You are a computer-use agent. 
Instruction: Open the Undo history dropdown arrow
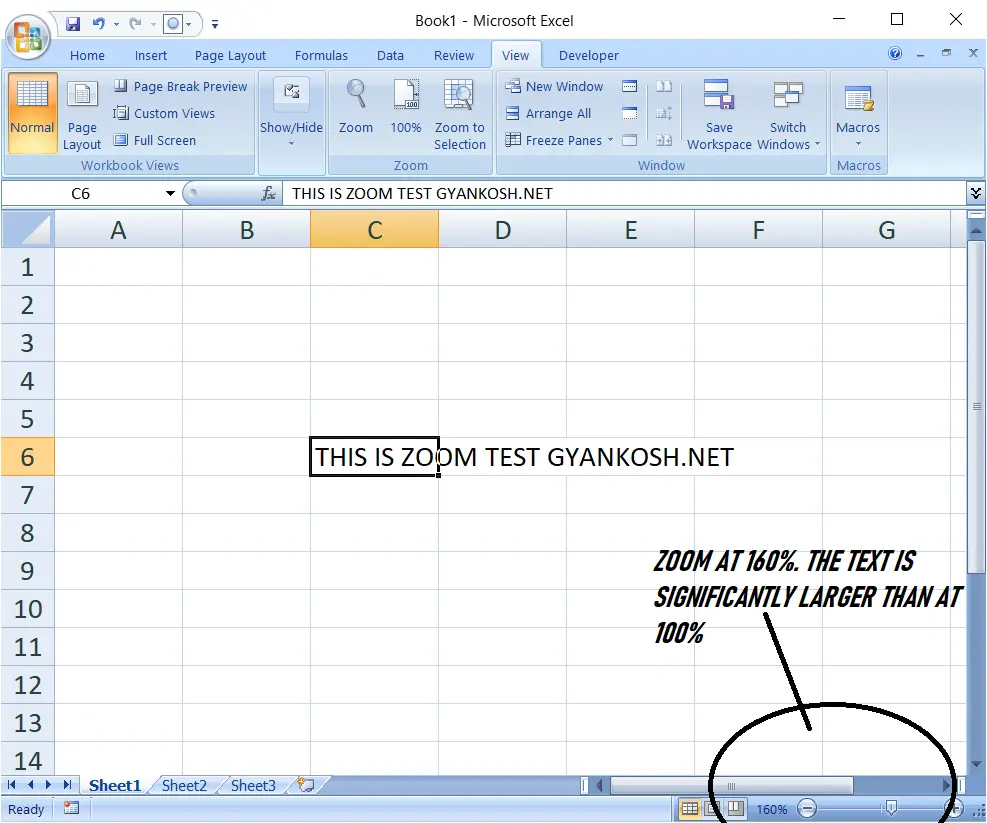pyautogui.click(x=116, y=25)
